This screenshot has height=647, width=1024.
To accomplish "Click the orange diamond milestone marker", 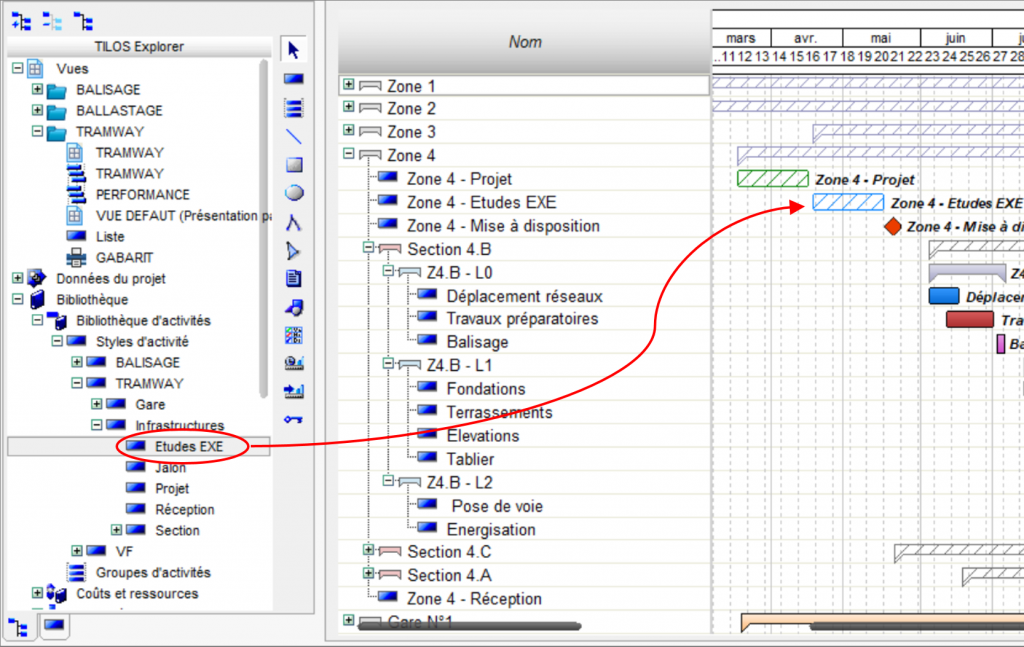I will coord(893,227).
